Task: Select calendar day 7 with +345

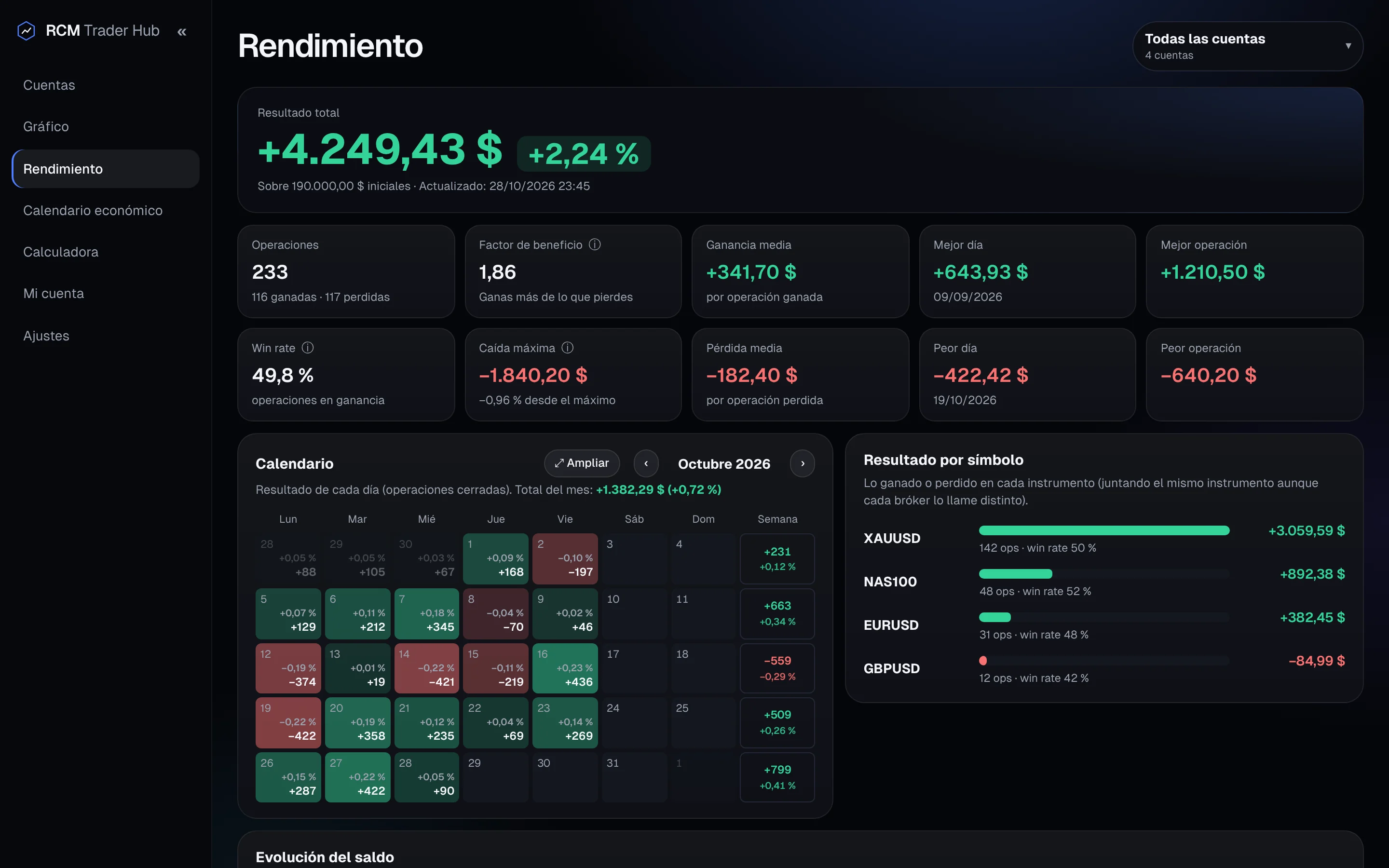Action: click(426, 614)
